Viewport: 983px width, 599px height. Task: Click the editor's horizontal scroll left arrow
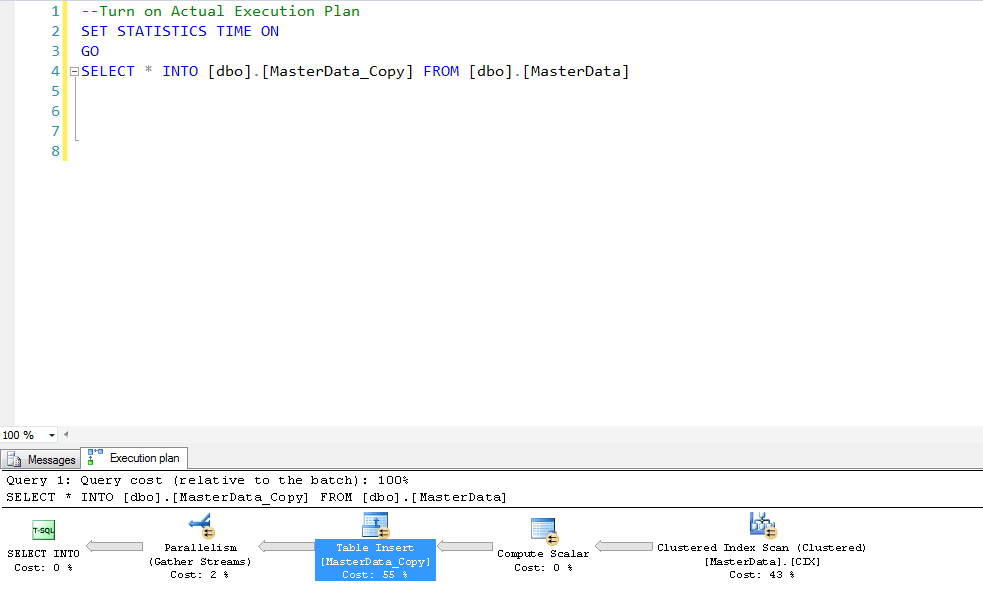point(66,435)
